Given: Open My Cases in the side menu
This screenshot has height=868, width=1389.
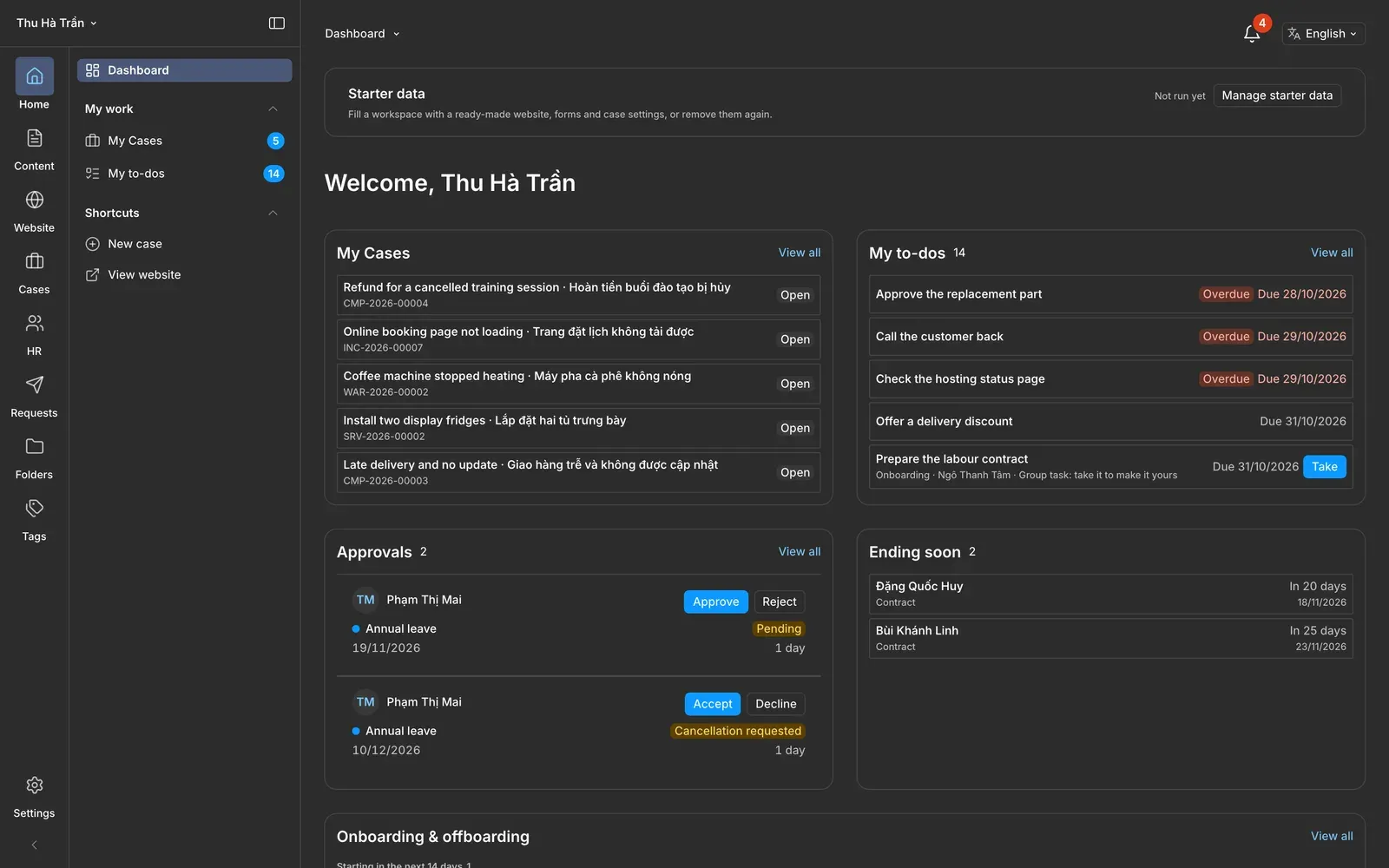Looking at the screenshot, I should (x=184, y=141).
